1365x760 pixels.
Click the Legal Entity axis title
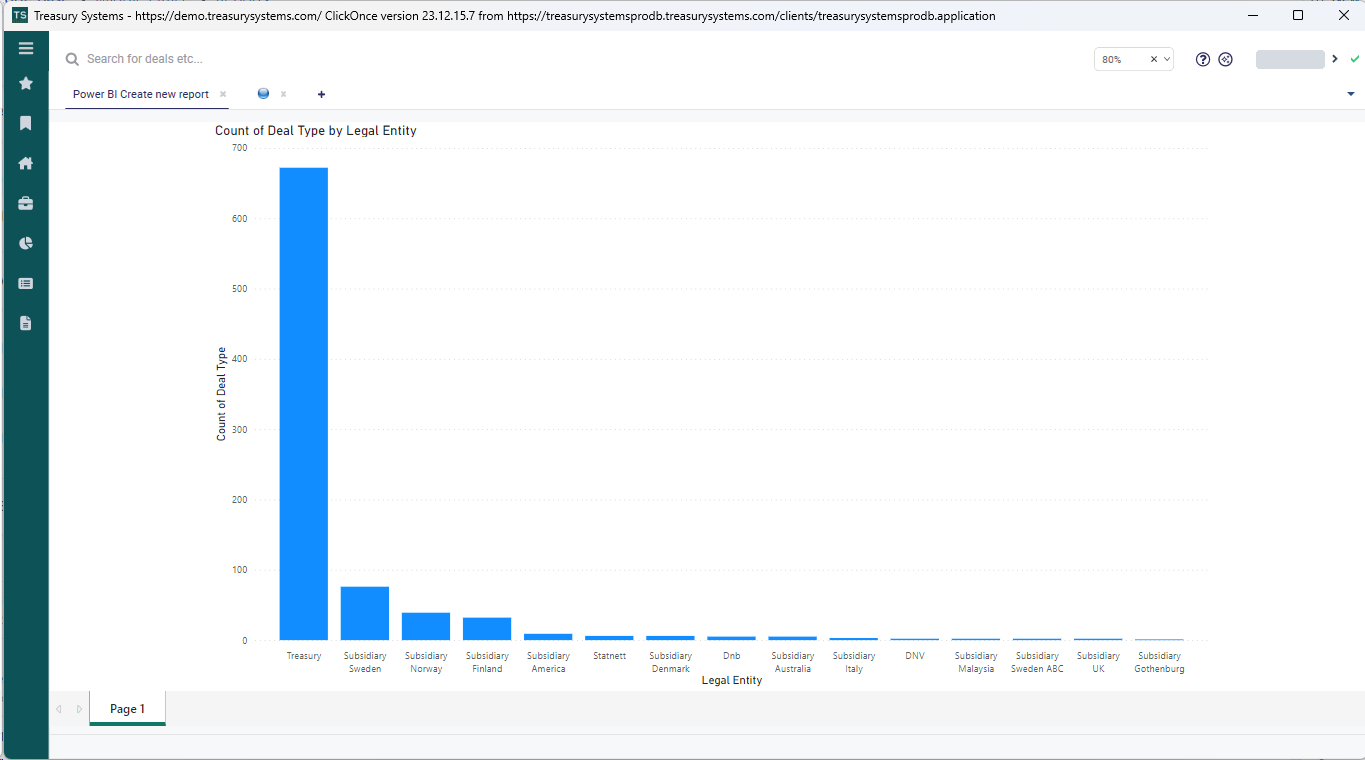(731, 680)
